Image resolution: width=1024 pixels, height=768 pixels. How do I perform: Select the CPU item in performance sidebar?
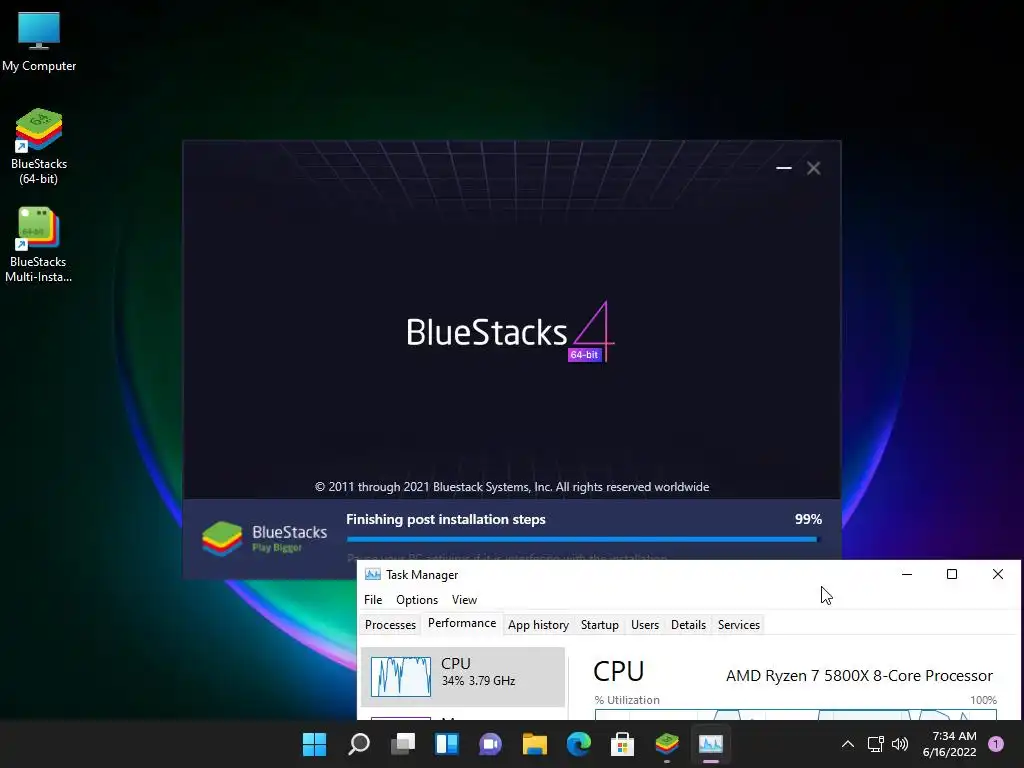pyautogui.click(x=463, y=677)
